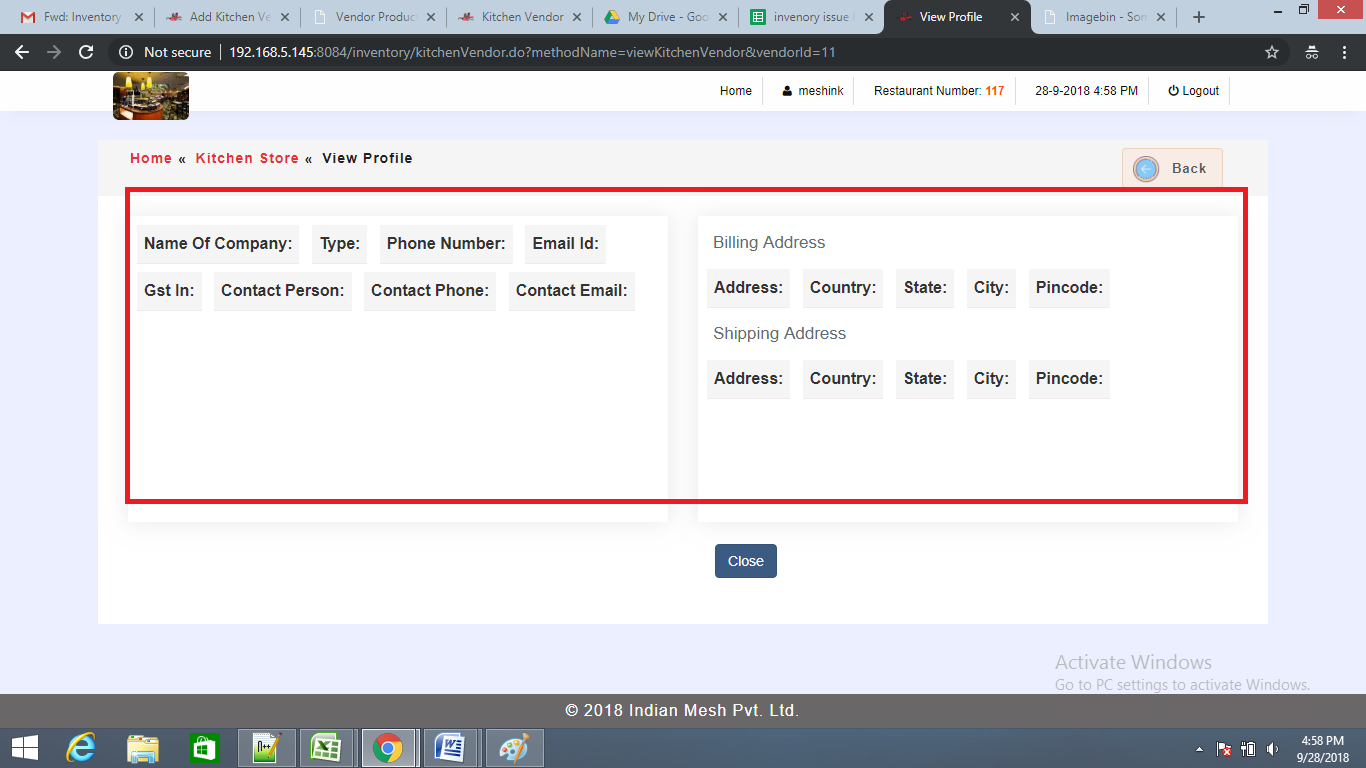Click the Name Of Company label
1366x768 pixels.
coord(218,243)
